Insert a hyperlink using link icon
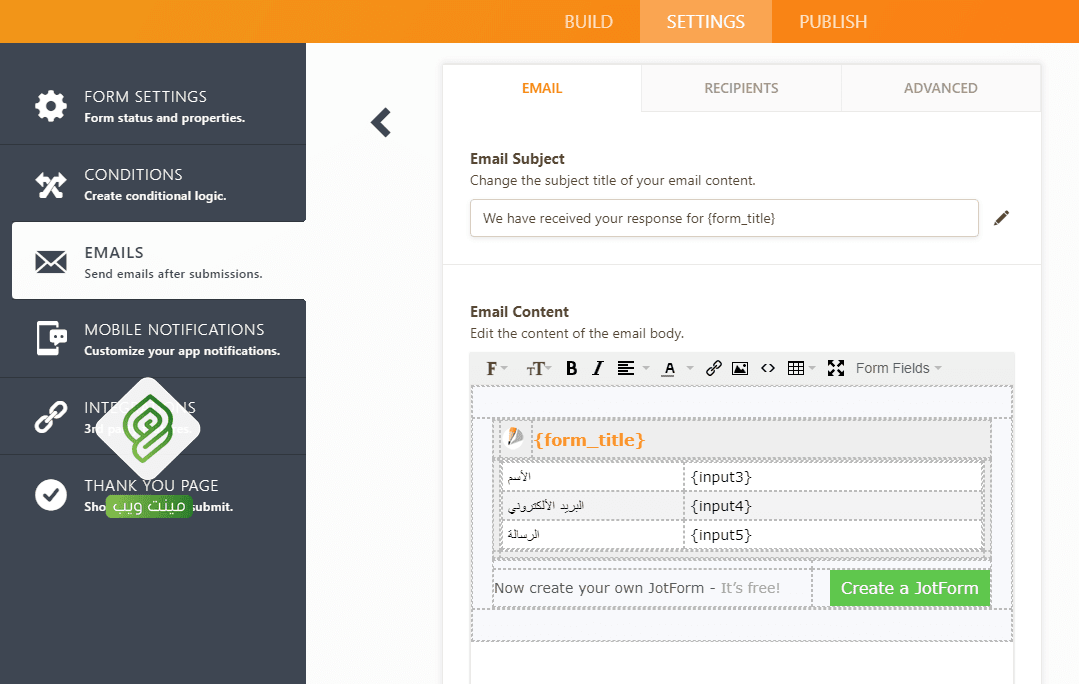Screen dimensions: 1079x684 pos(714,368)
